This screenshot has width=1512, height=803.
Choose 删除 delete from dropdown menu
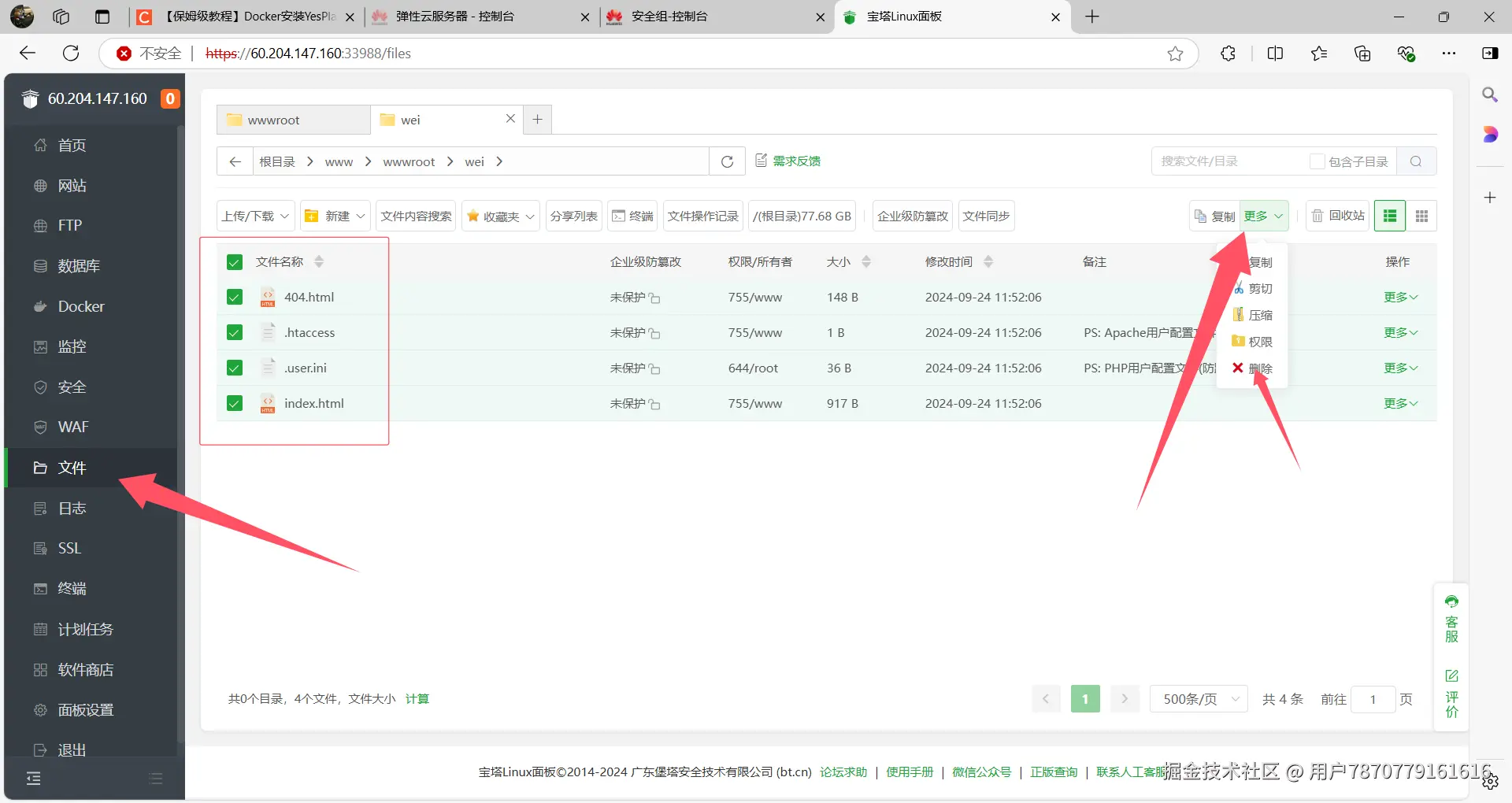tap(1254, 368)
